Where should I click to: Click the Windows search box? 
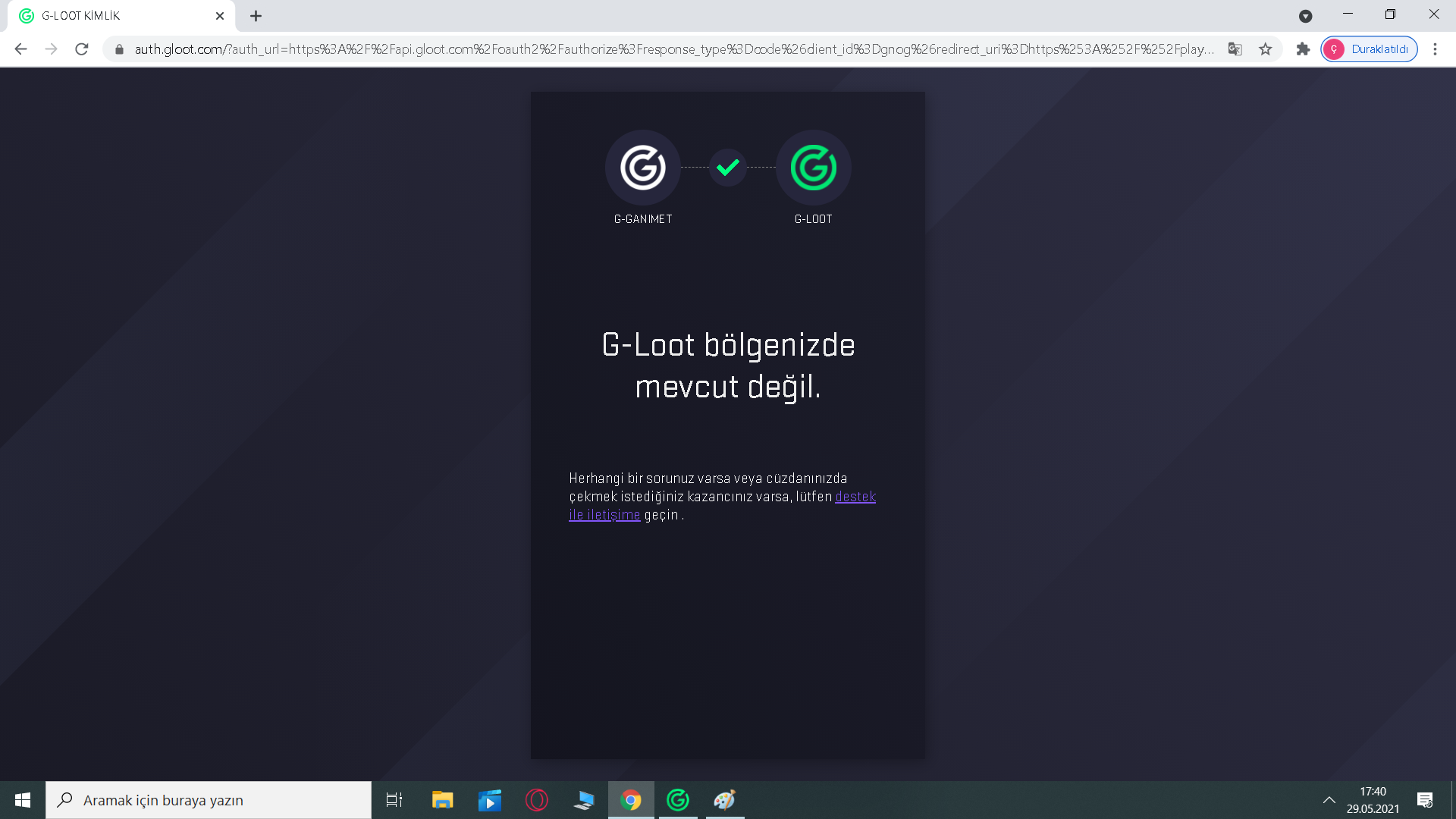click(x=209, y=799)
